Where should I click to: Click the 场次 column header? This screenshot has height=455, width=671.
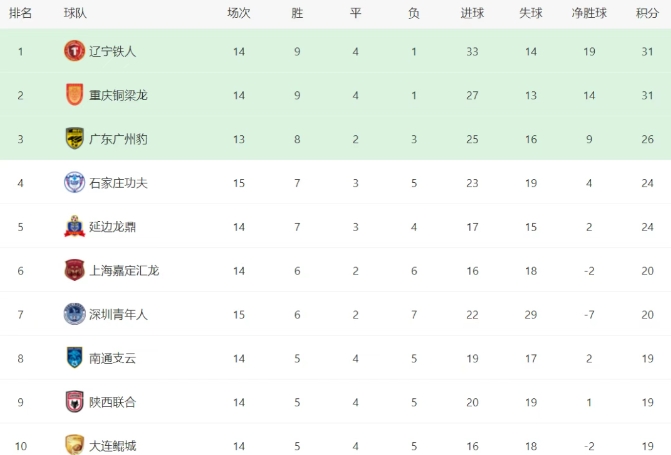tap(238, 13)
